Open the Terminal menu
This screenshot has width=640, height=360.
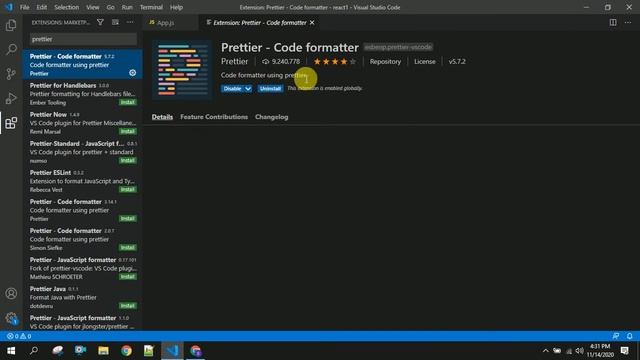coord(151,7)
